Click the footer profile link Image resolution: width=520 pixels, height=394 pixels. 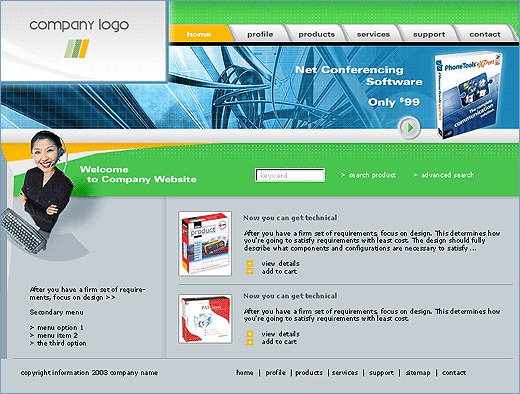pyautogui.click(x=275, y=373)
